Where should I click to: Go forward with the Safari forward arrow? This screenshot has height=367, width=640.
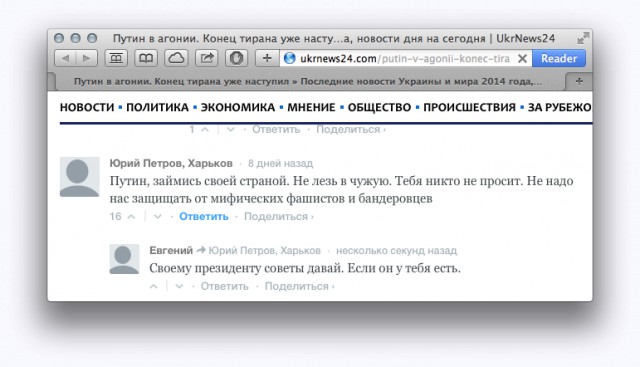point(87,58)
